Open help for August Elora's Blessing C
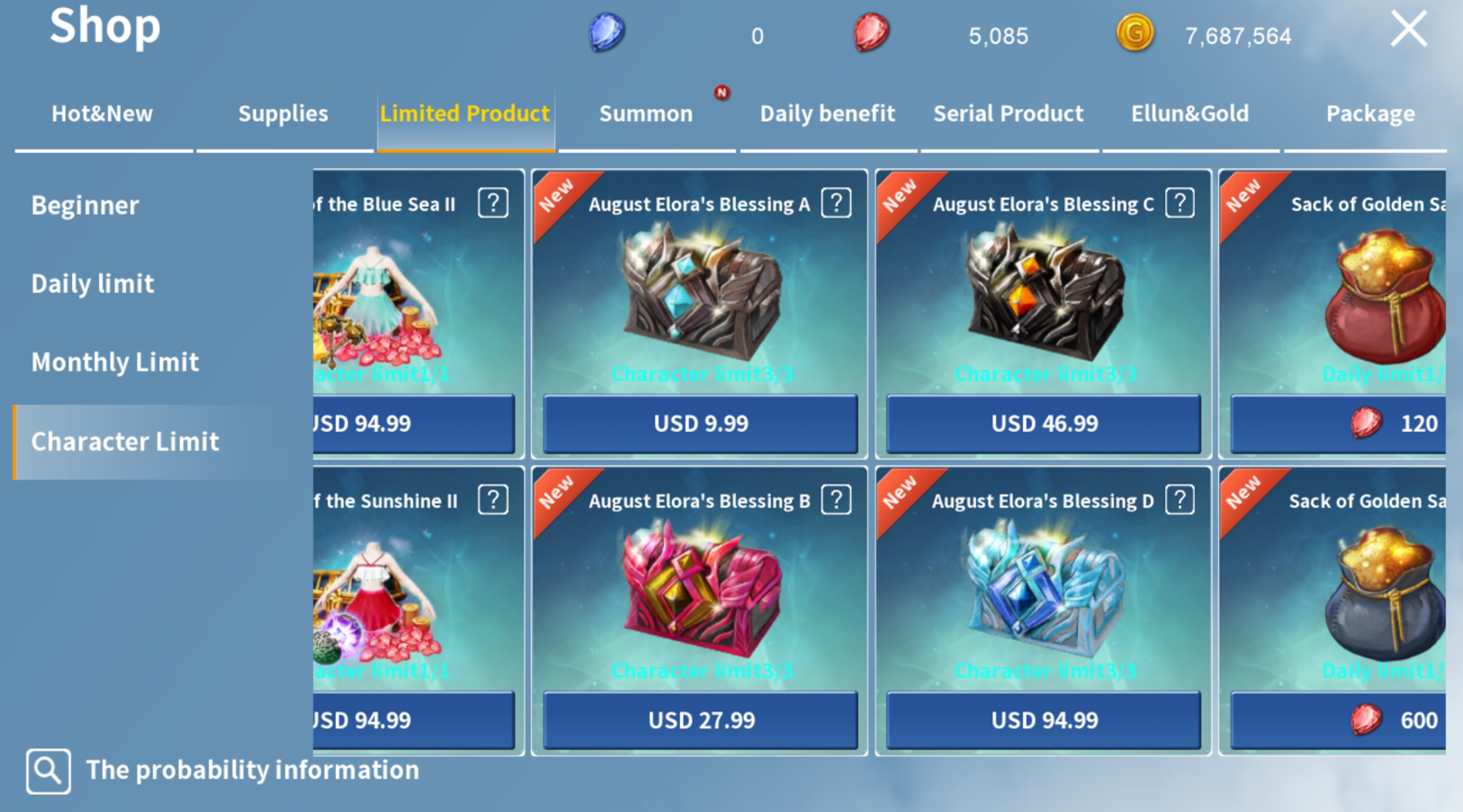 pyautogui.click(x=1180, y=203)
